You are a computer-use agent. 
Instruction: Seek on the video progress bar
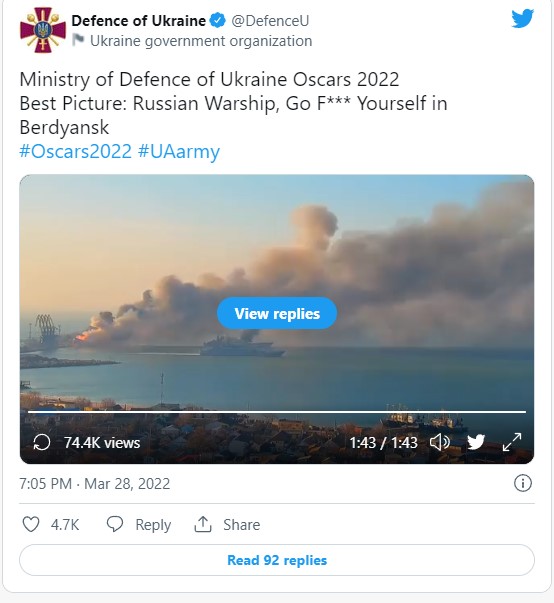pyautogui.click(x=277, y=412)
